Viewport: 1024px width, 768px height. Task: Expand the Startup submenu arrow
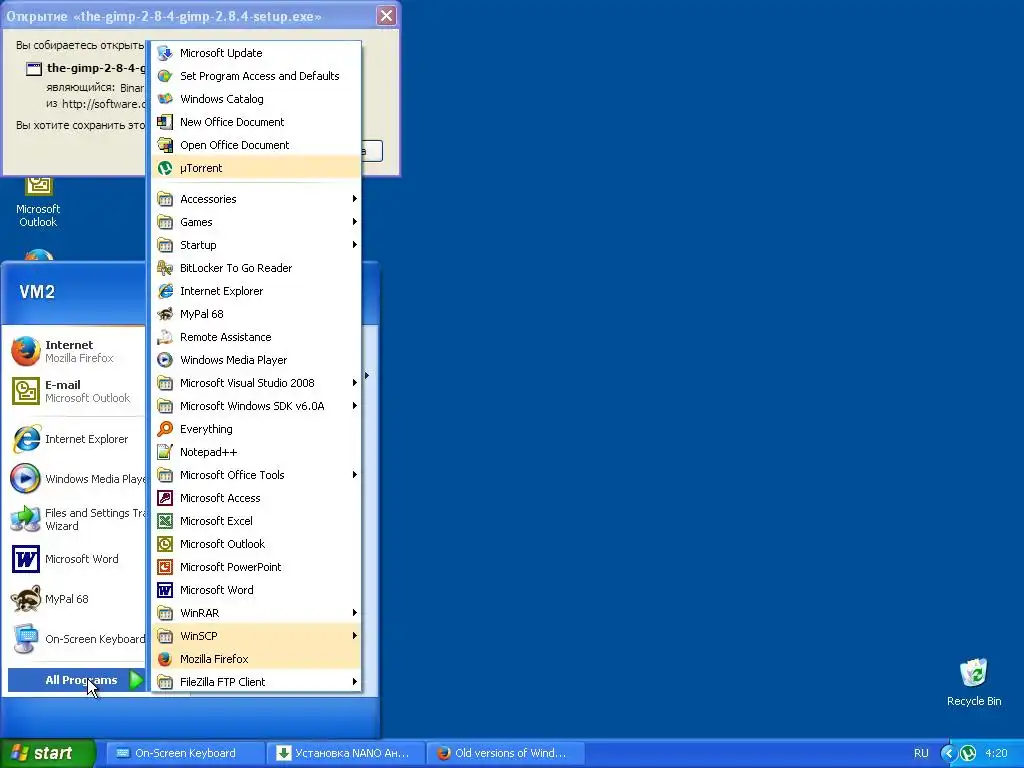point(355,244)
